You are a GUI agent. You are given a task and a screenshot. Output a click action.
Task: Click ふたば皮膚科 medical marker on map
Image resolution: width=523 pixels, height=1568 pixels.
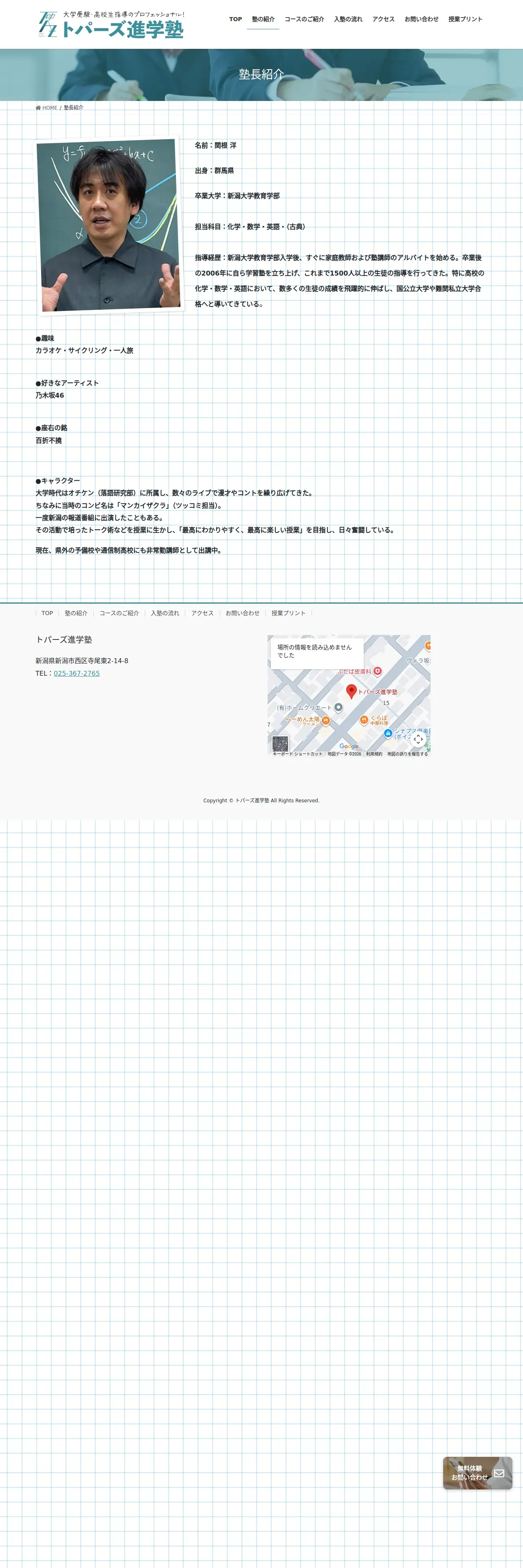pos(378,671)
